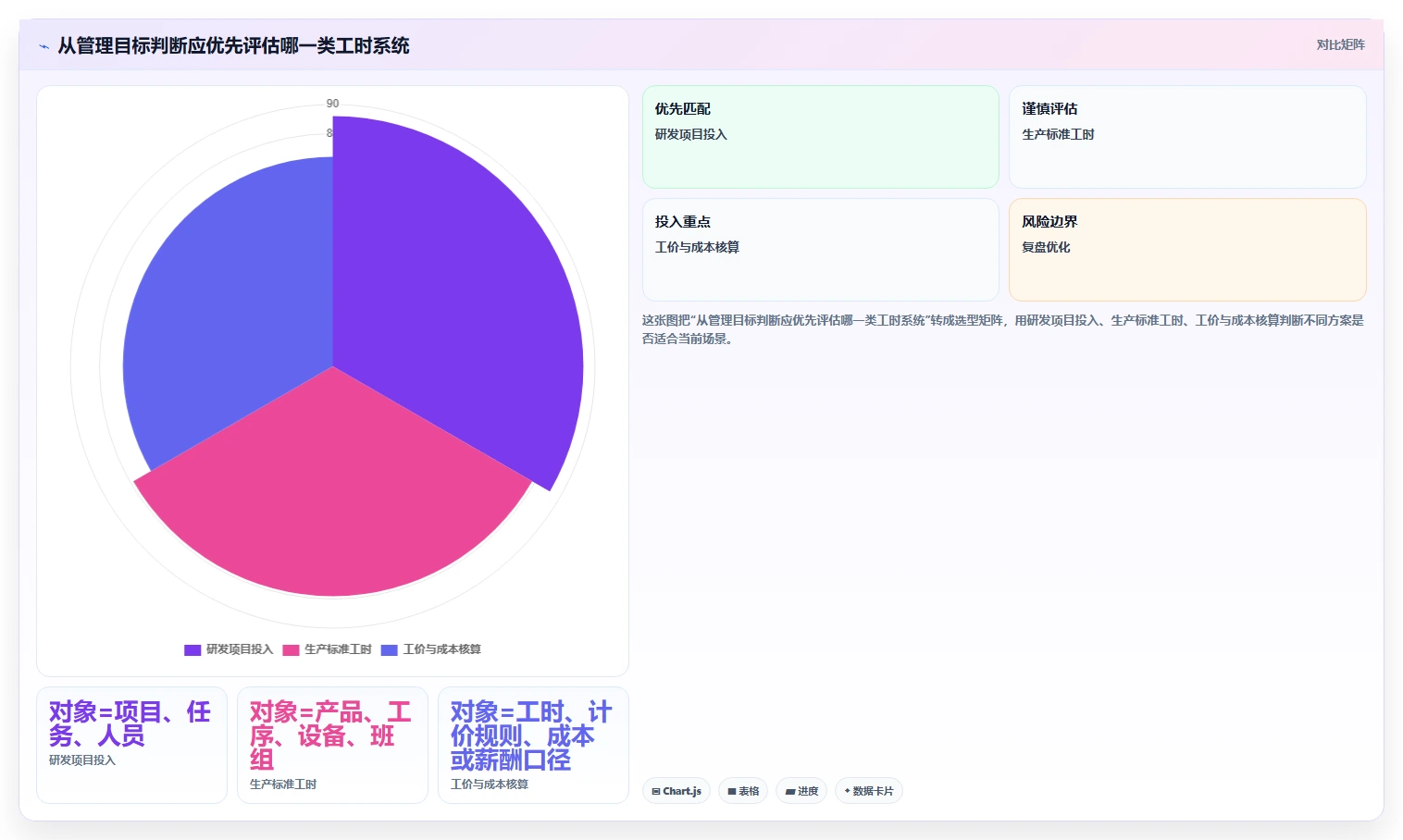Select the 数据卡片 tag chip
This screenshot has height=840, width=1403.
868,791
